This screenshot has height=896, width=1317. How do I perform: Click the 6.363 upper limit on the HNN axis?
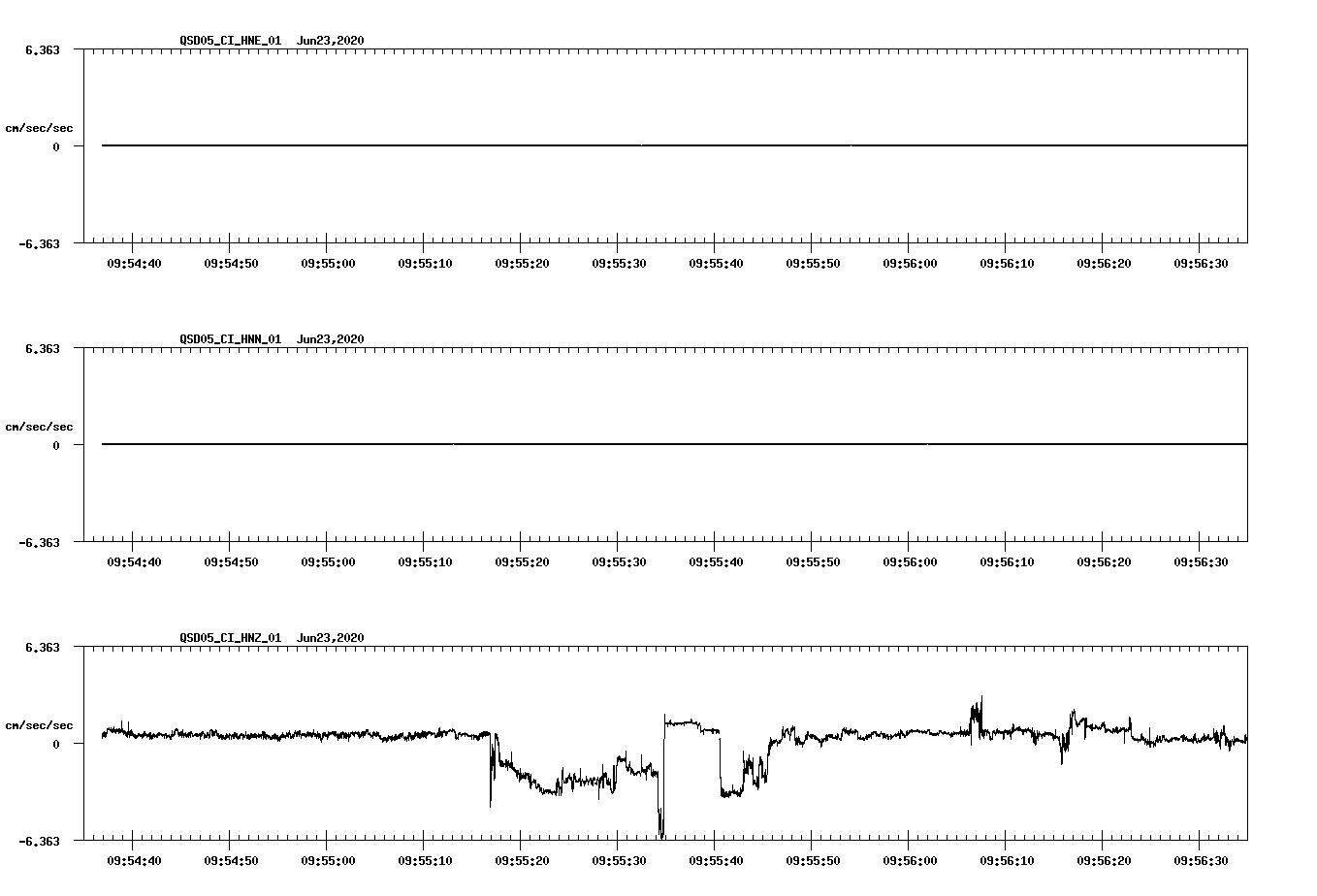coord(43,348)
